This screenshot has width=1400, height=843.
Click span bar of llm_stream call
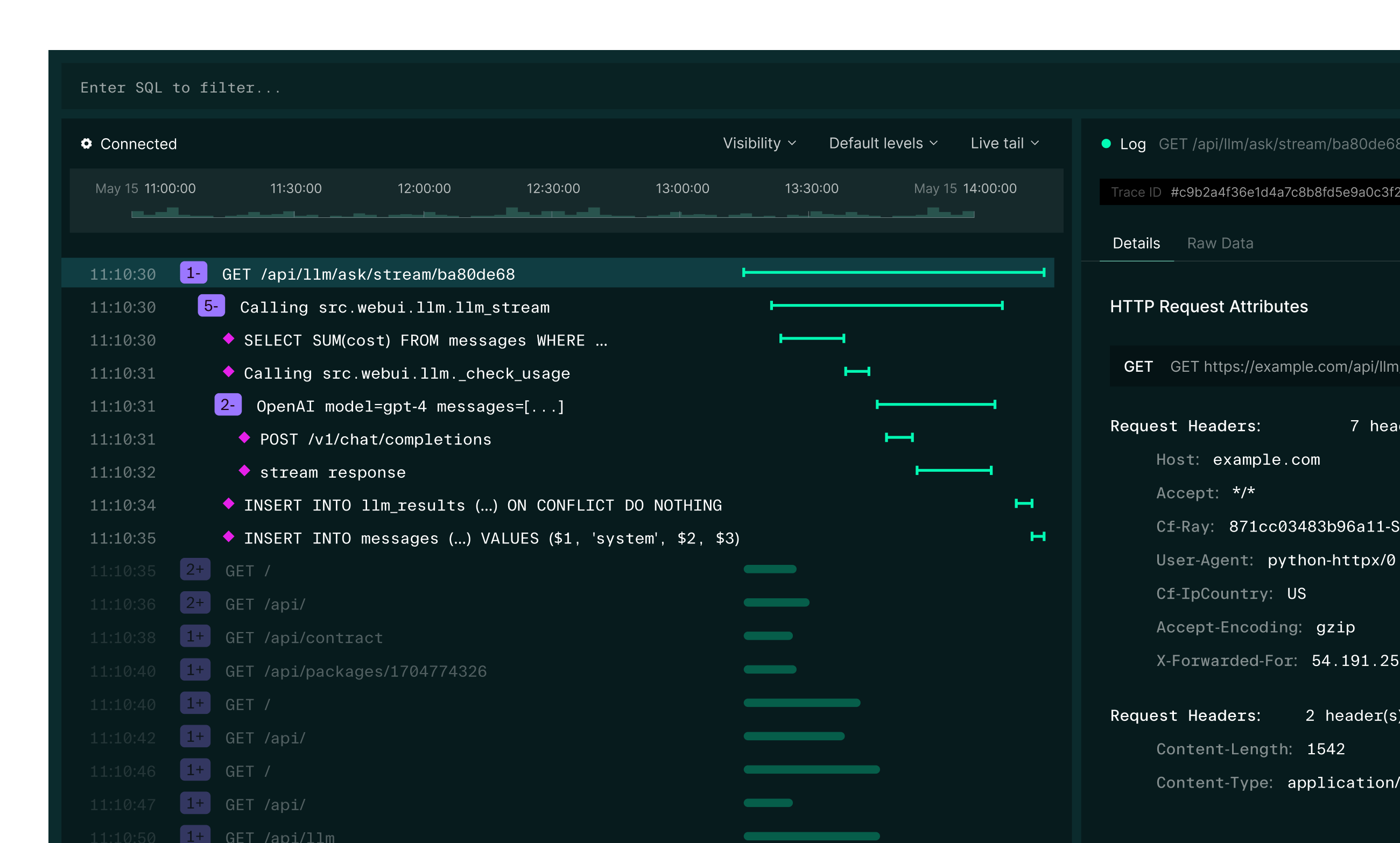(887, 305)
